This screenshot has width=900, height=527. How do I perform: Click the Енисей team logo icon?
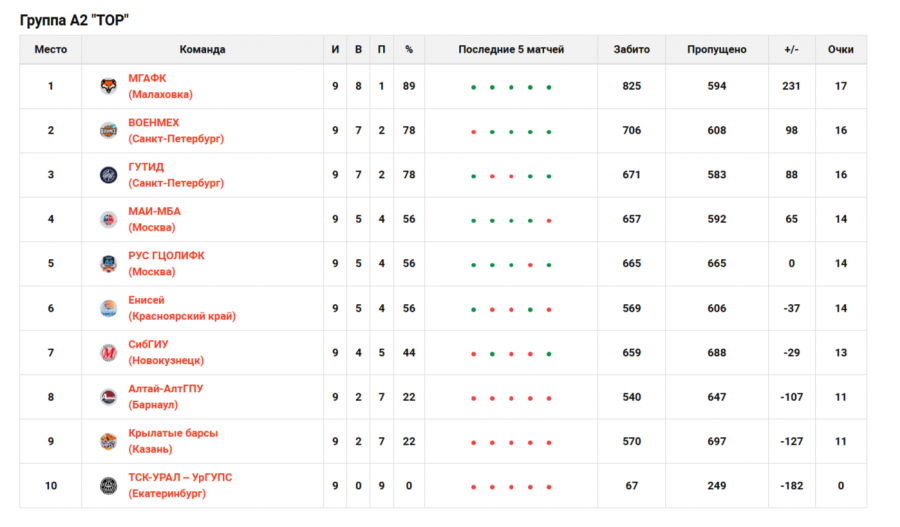click(x=108, y=308)
